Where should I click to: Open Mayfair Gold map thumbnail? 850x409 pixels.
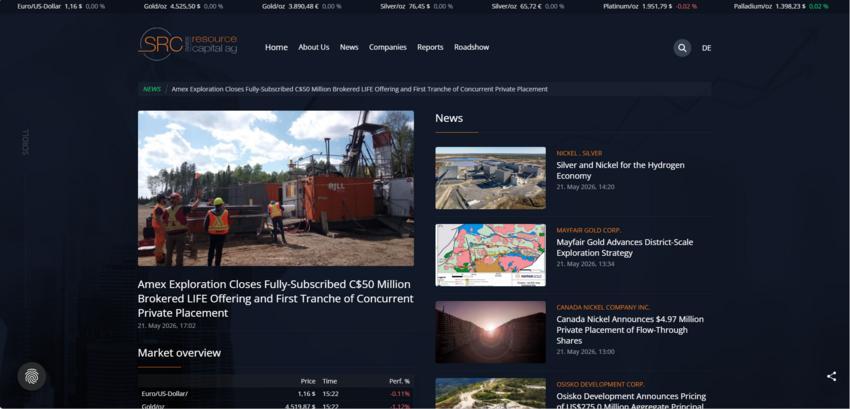(x=490, y=255)
